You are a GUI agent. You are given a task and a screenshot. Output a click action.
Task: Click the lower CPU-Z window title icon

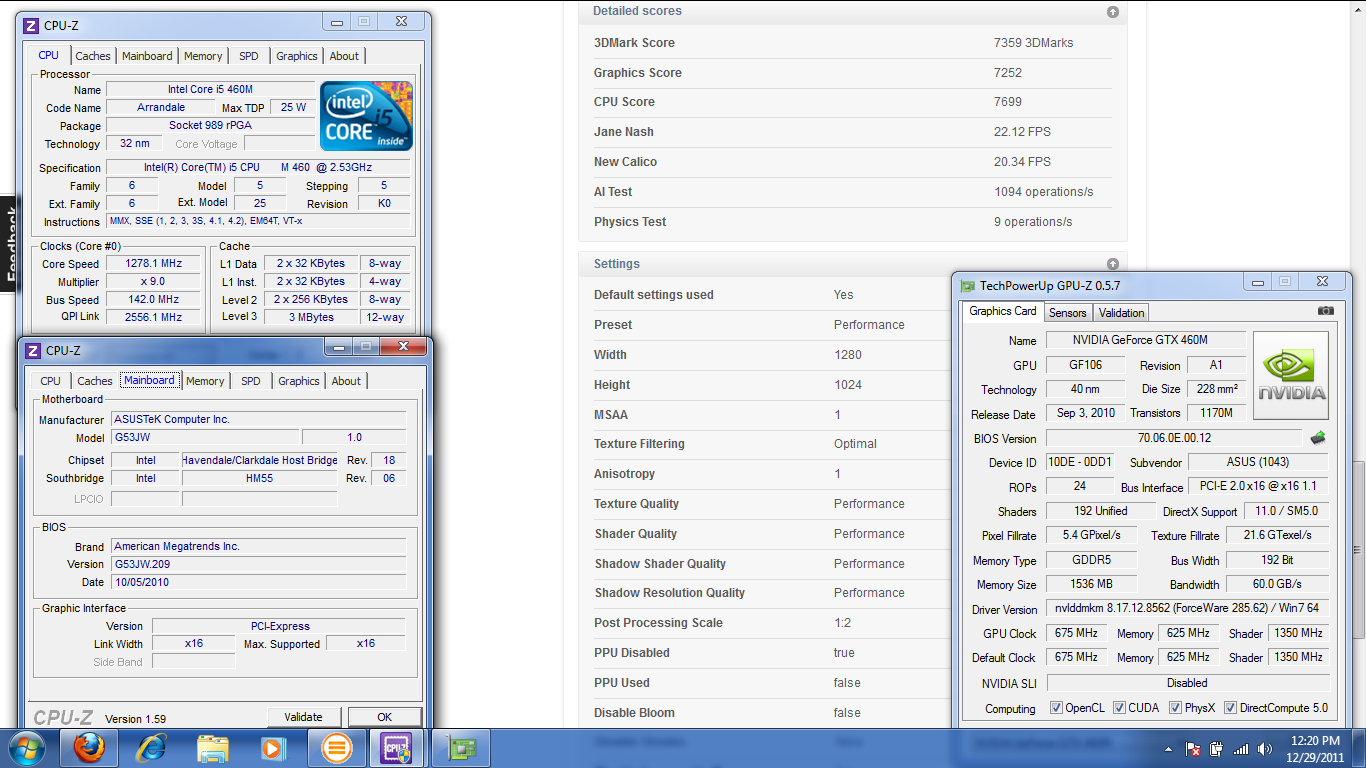pos(33,350)
